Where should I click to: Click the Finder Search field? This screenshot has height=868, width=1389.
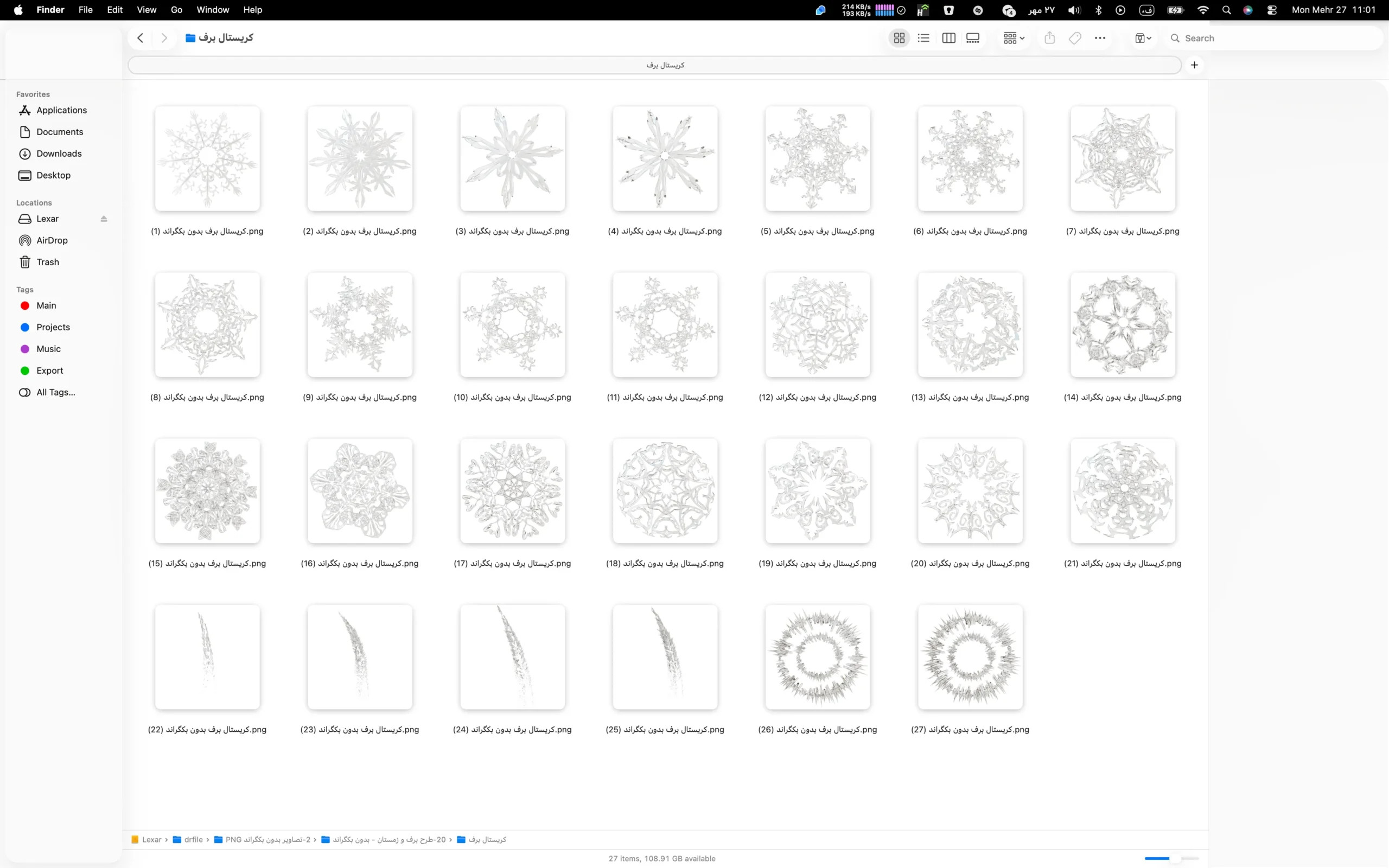click(x=1274, y=38)
